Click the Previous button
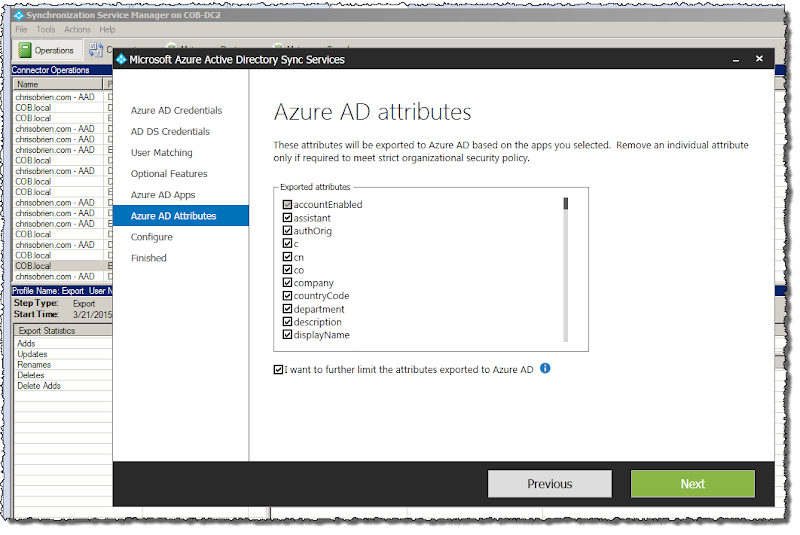 coord(549,483)
